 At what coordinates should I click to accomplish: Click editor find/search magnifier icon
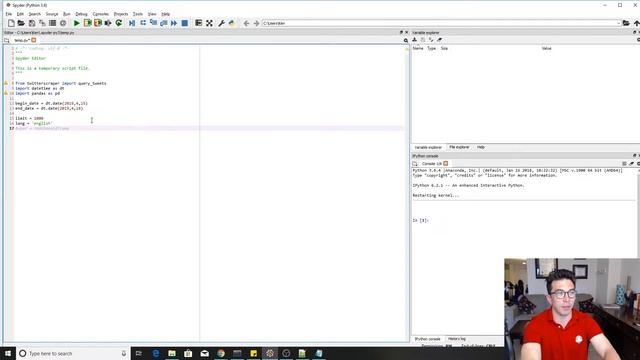pyautogui.click(x=406, y=40)
